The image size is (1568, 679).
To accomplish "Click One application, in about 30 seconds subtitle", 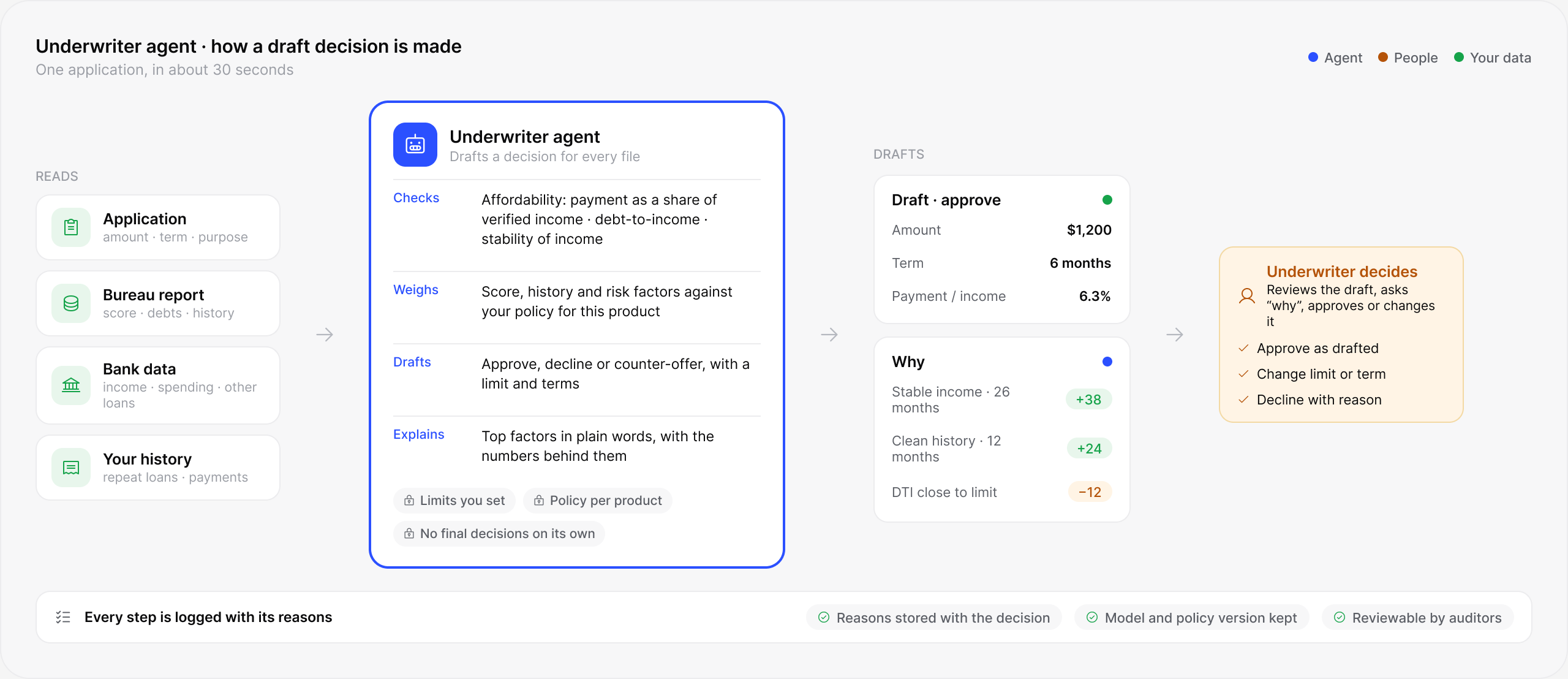I will pyautogui.click(x=165, y=70).
